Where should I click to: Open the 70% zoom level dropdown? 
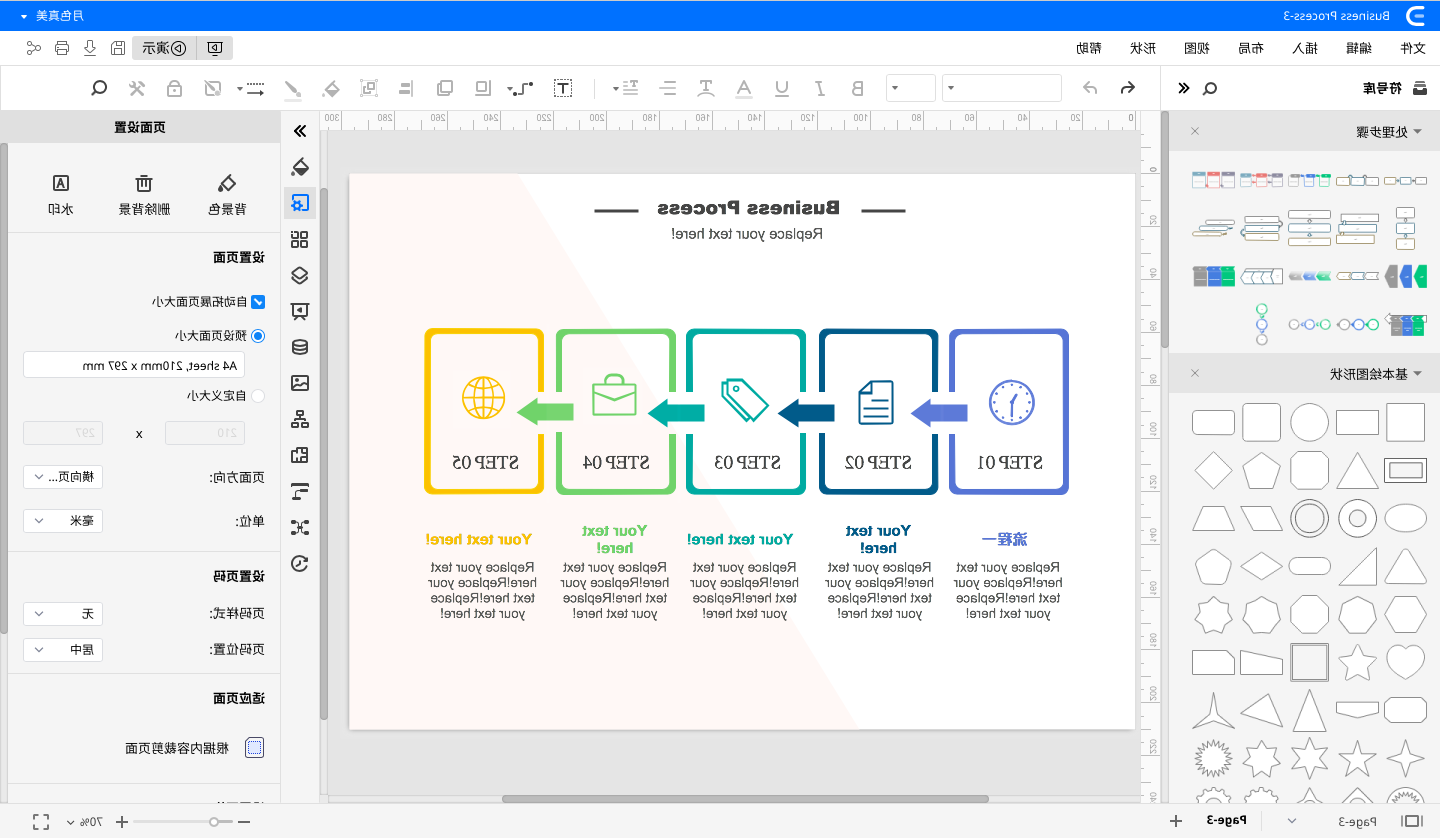pyautogui.click(x=85, y=821)
